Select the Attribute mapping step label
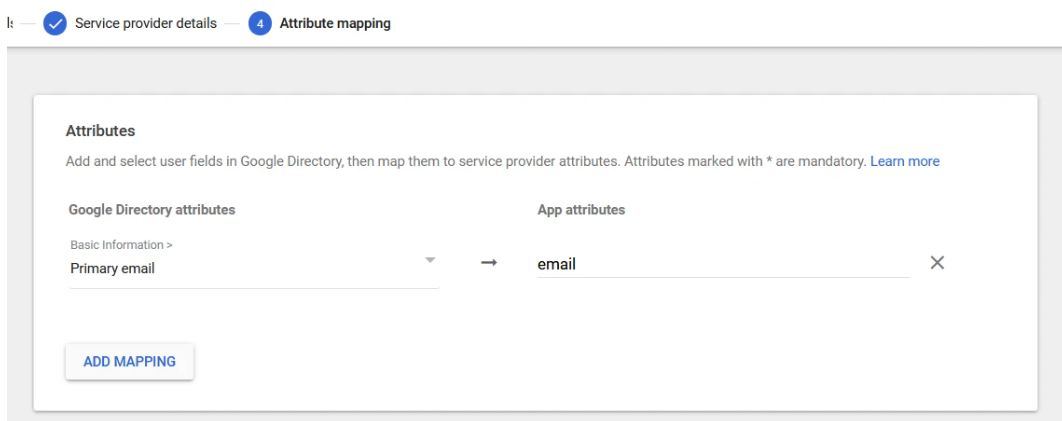Screen dimensions: 1062x421 [x=335, y=23]
